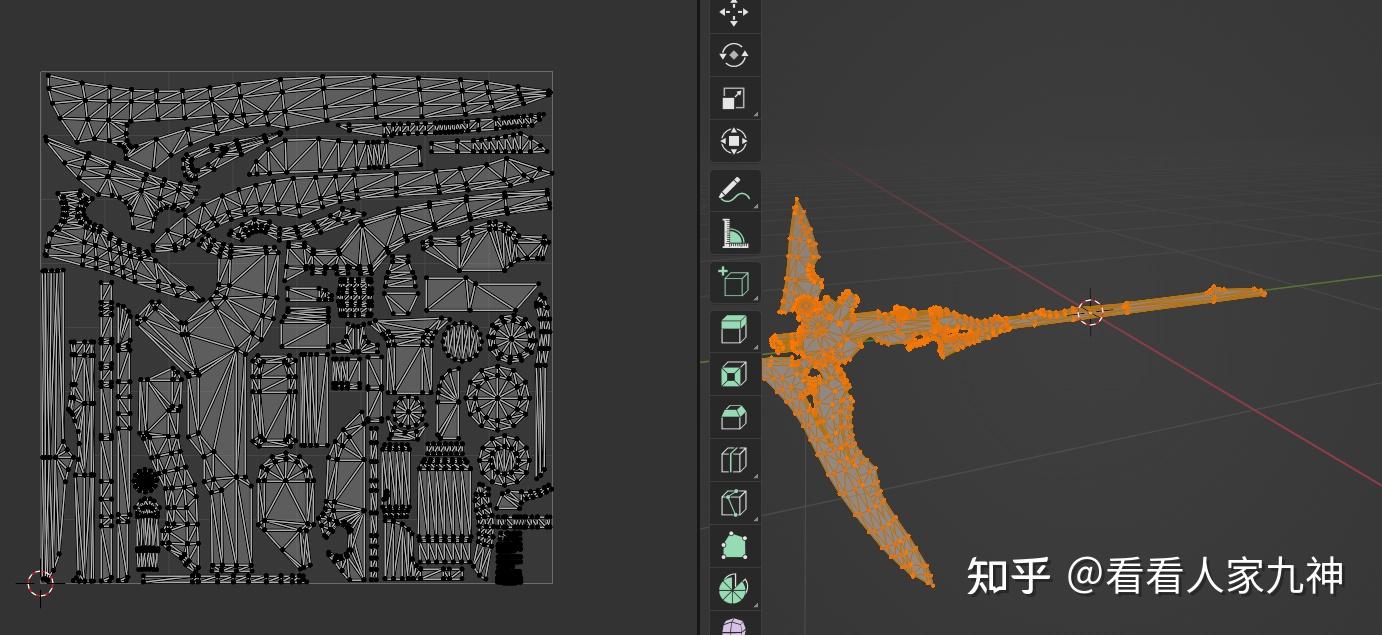Select the Bevel tool
Viewport: 1382px width, 635px height.
tap(735, 414)
